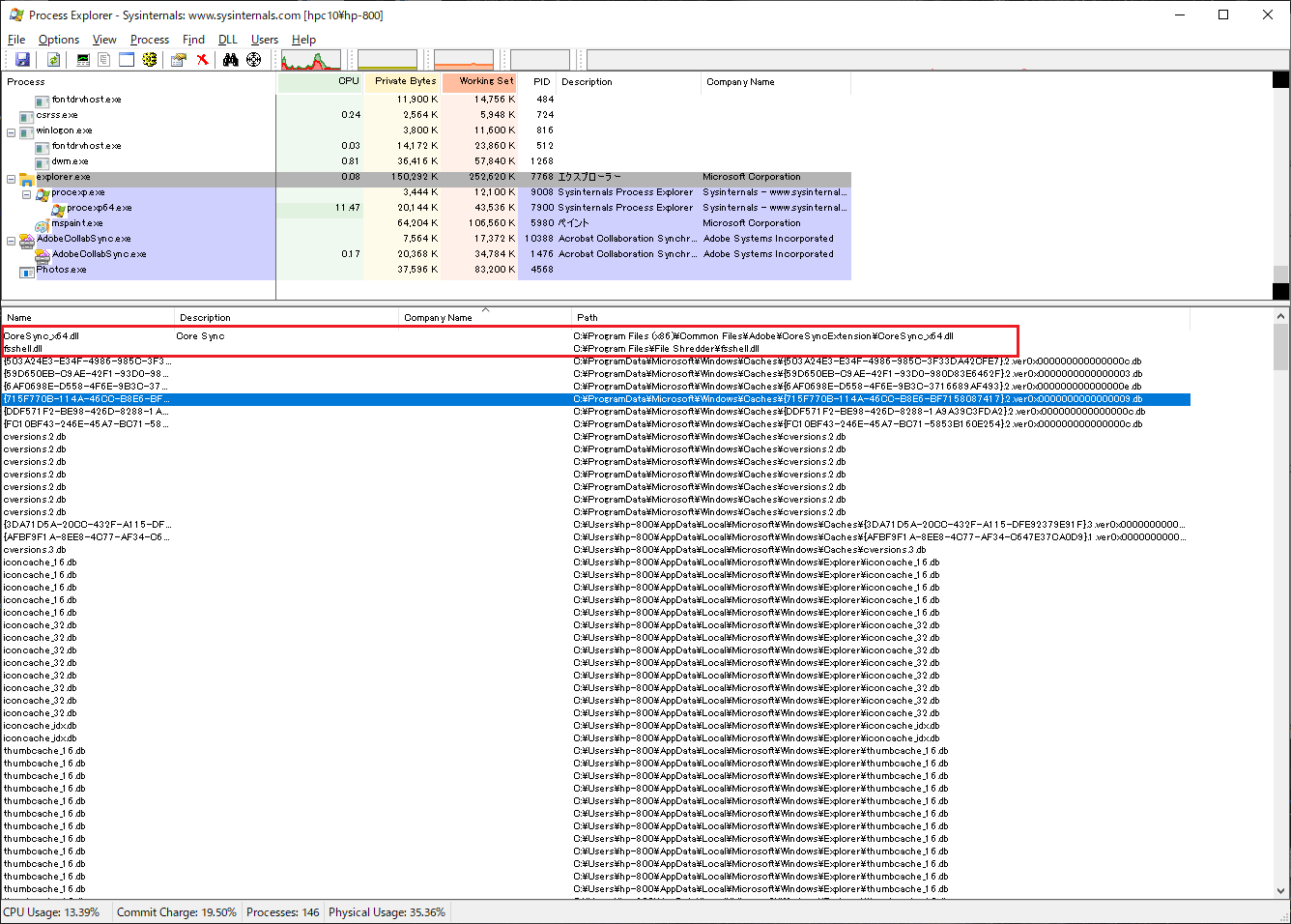Sort by the CPU column header
Screen dimensions: 1291x924
pos(320,82)
